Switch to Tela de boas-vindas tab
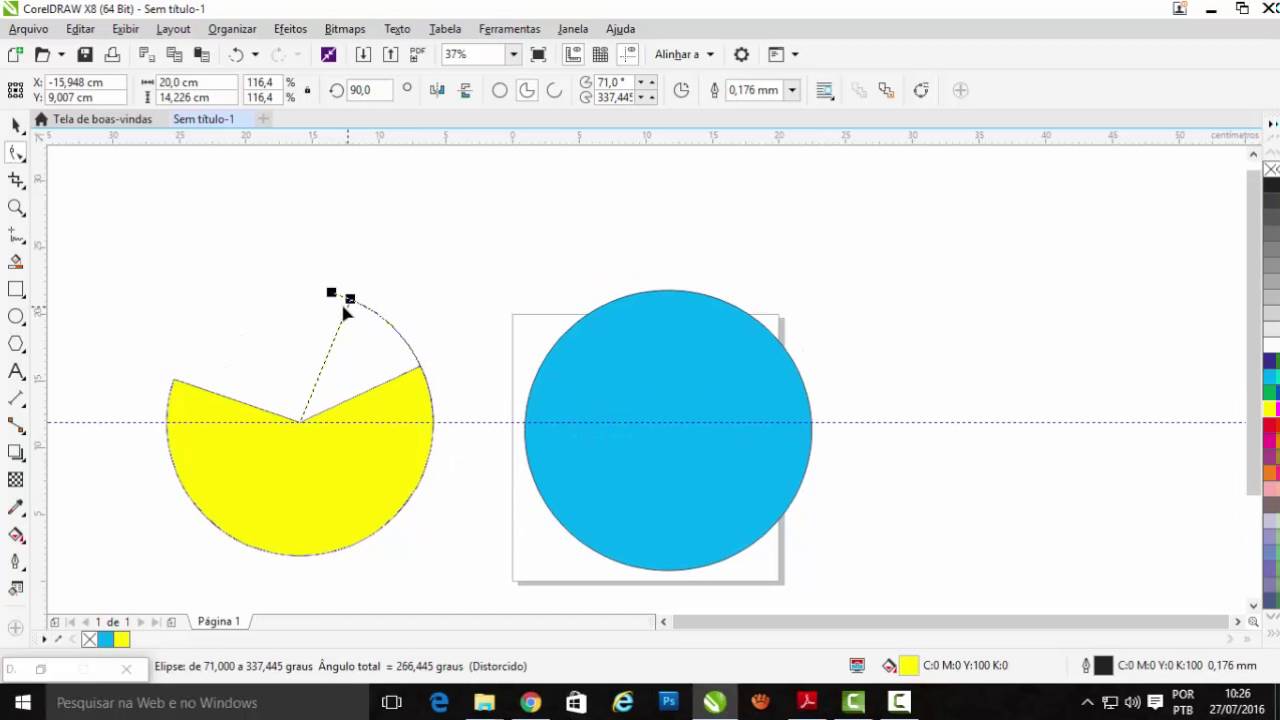 click(93, 119)
